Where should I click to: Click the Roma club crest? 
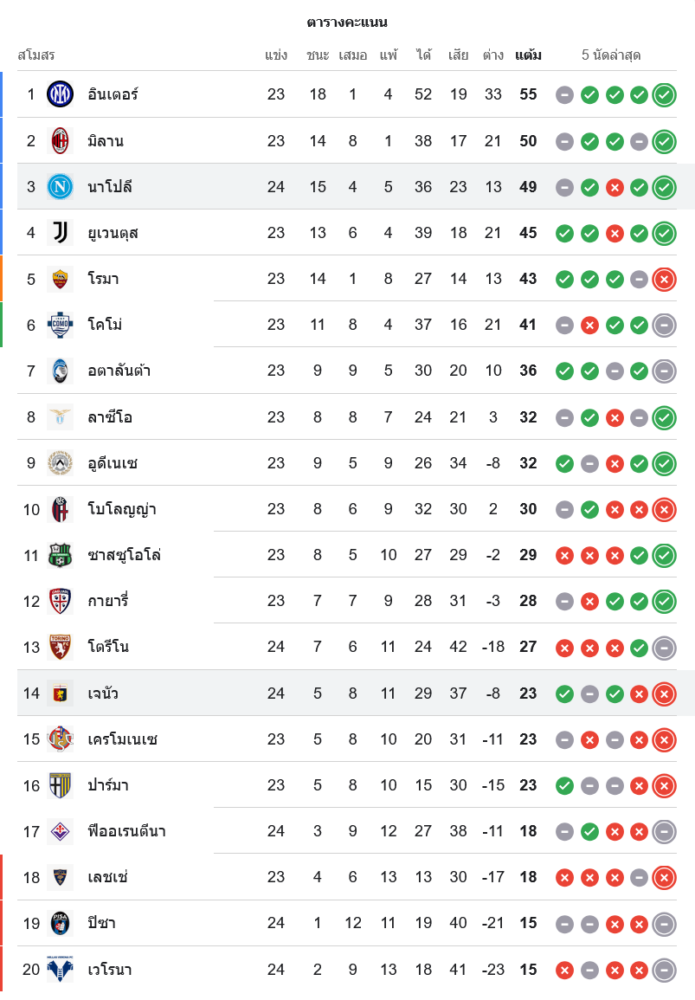click(61, 279)
